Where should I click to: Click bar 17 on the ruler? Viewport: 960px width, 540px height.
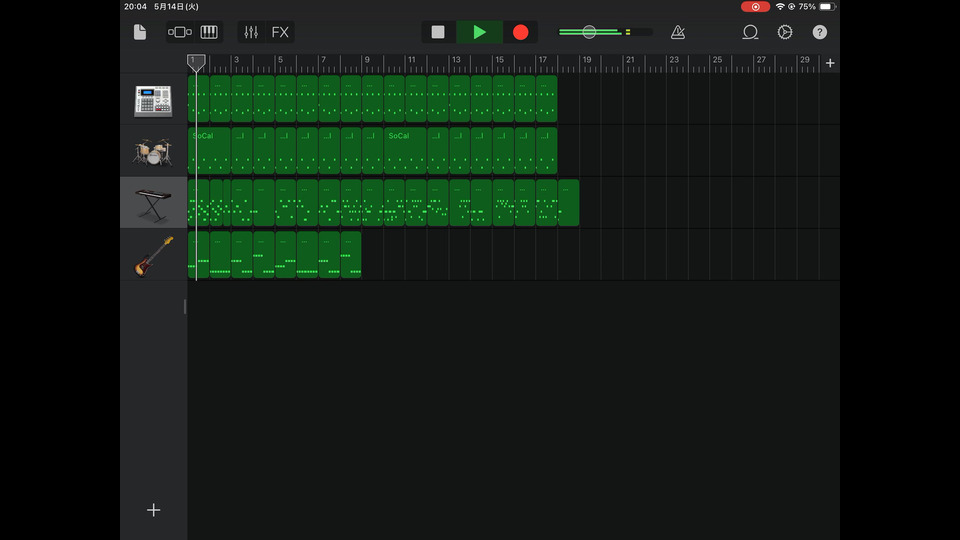(542, 60)
